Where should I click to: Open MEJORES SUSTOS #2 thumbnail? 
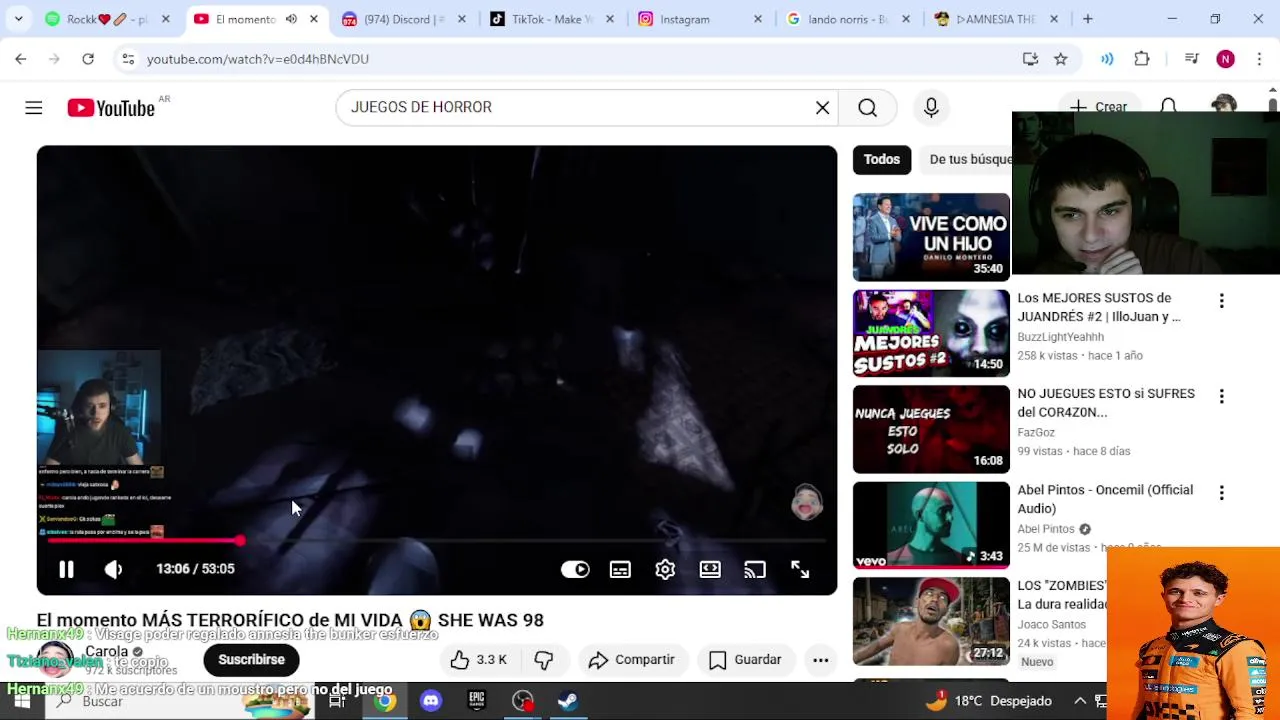(x=931, y=333)
